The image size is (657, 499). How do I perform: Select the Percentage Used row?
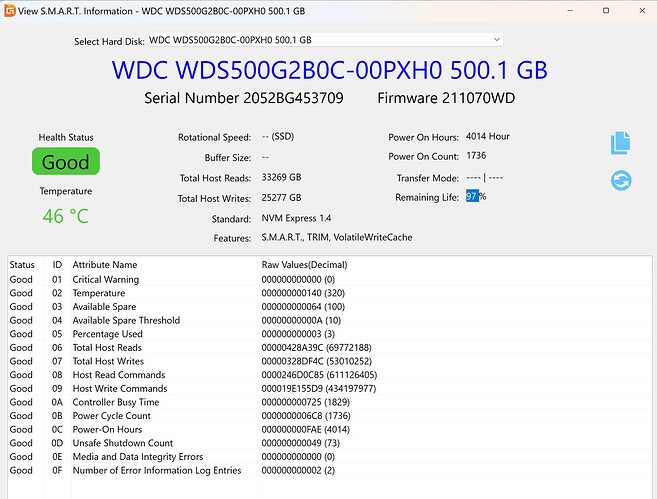(x=329, y=334)
